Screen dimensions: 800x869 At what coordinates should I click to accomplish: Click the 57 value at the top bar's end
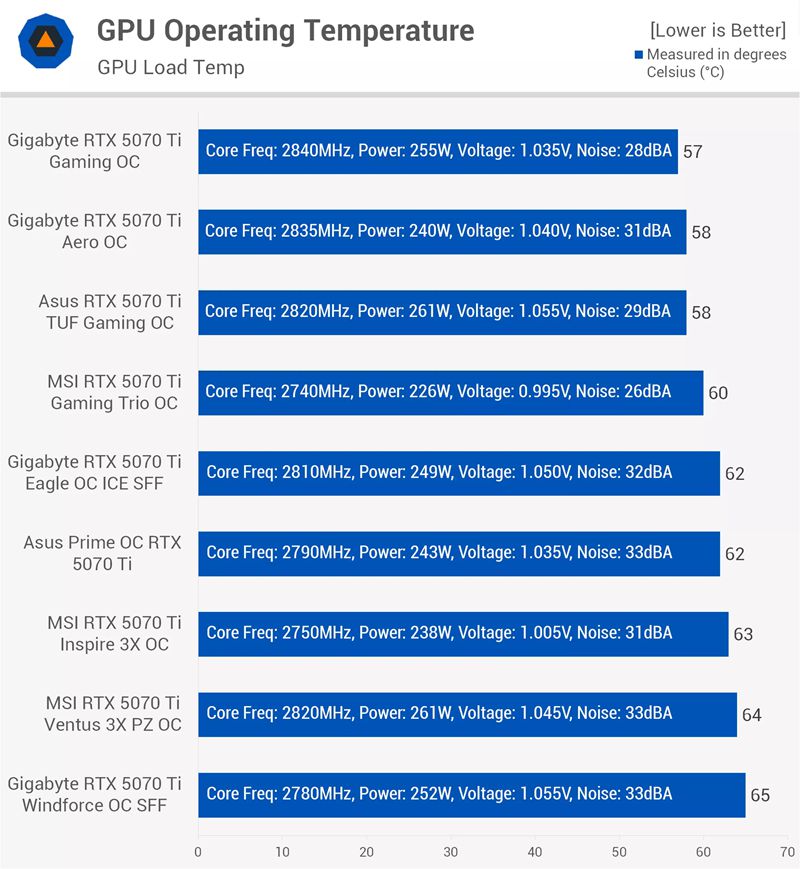coord(692,152)
